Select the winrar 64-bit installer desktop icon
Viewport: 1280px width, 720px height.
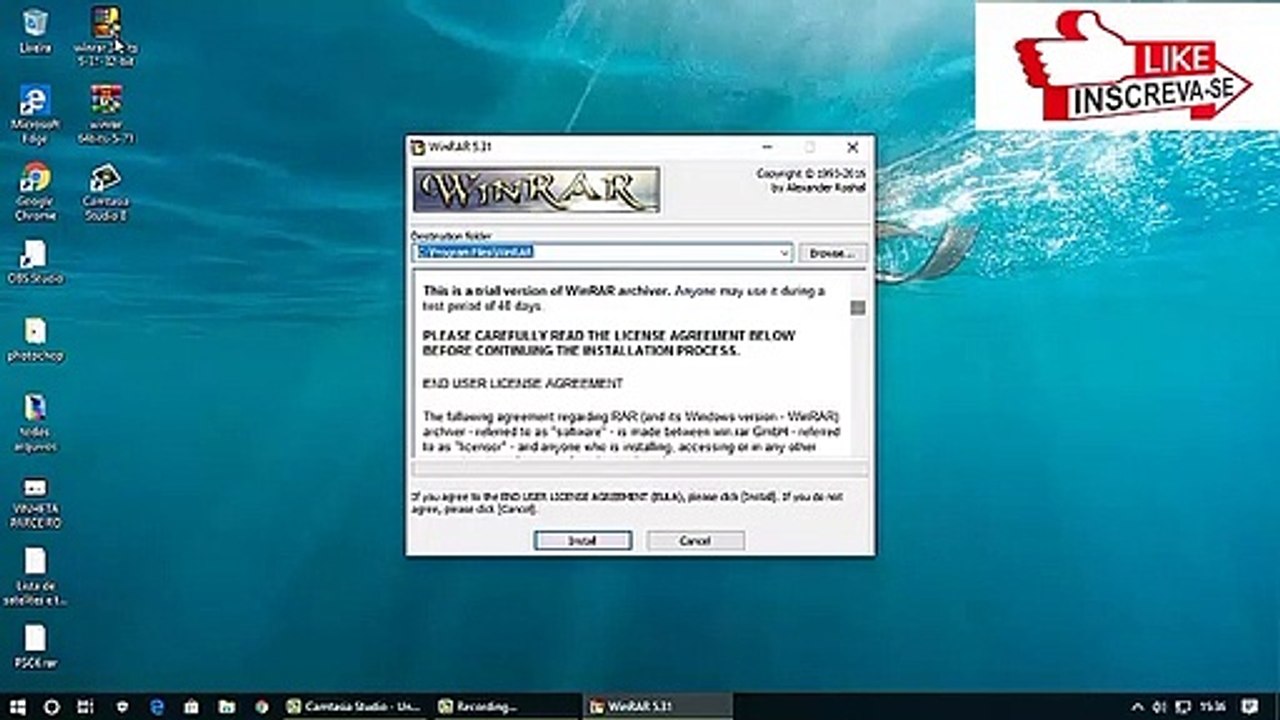click(105, 114)
